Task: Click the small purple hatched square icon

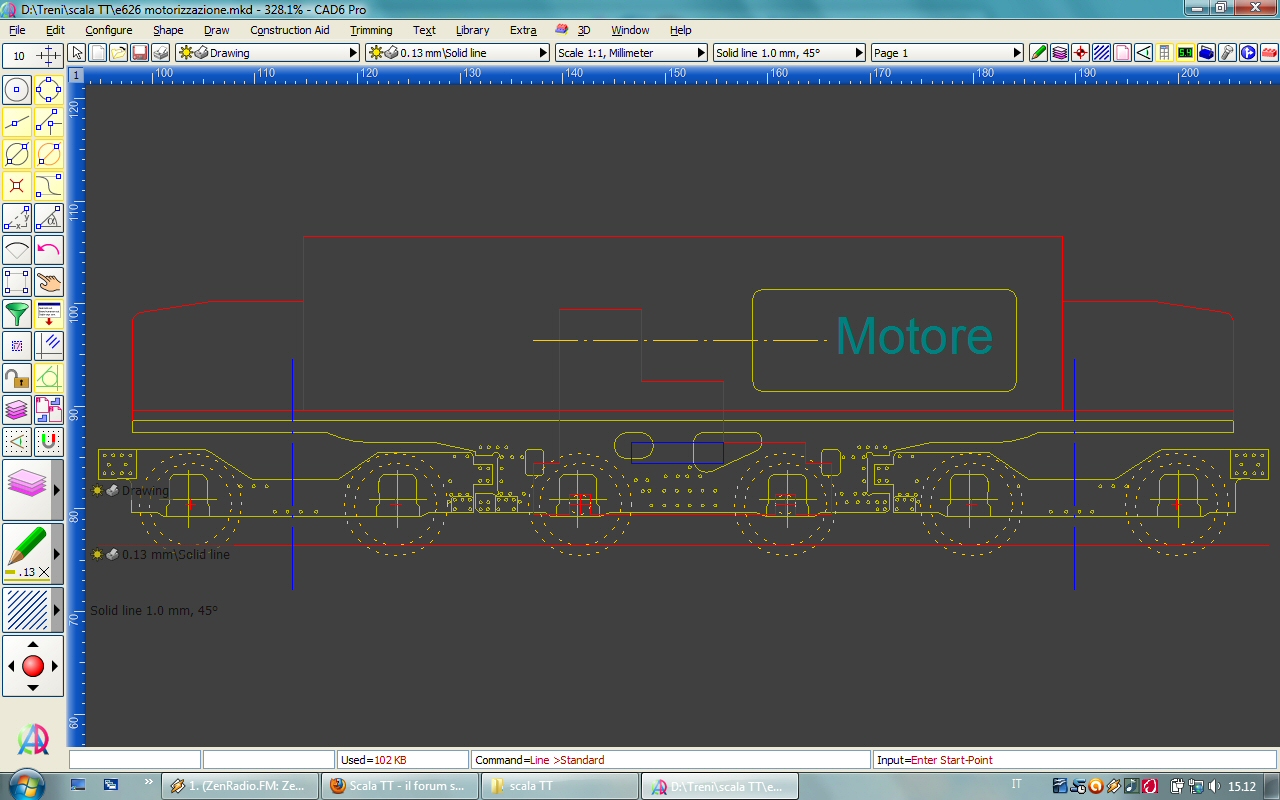Action: point(17,346)
